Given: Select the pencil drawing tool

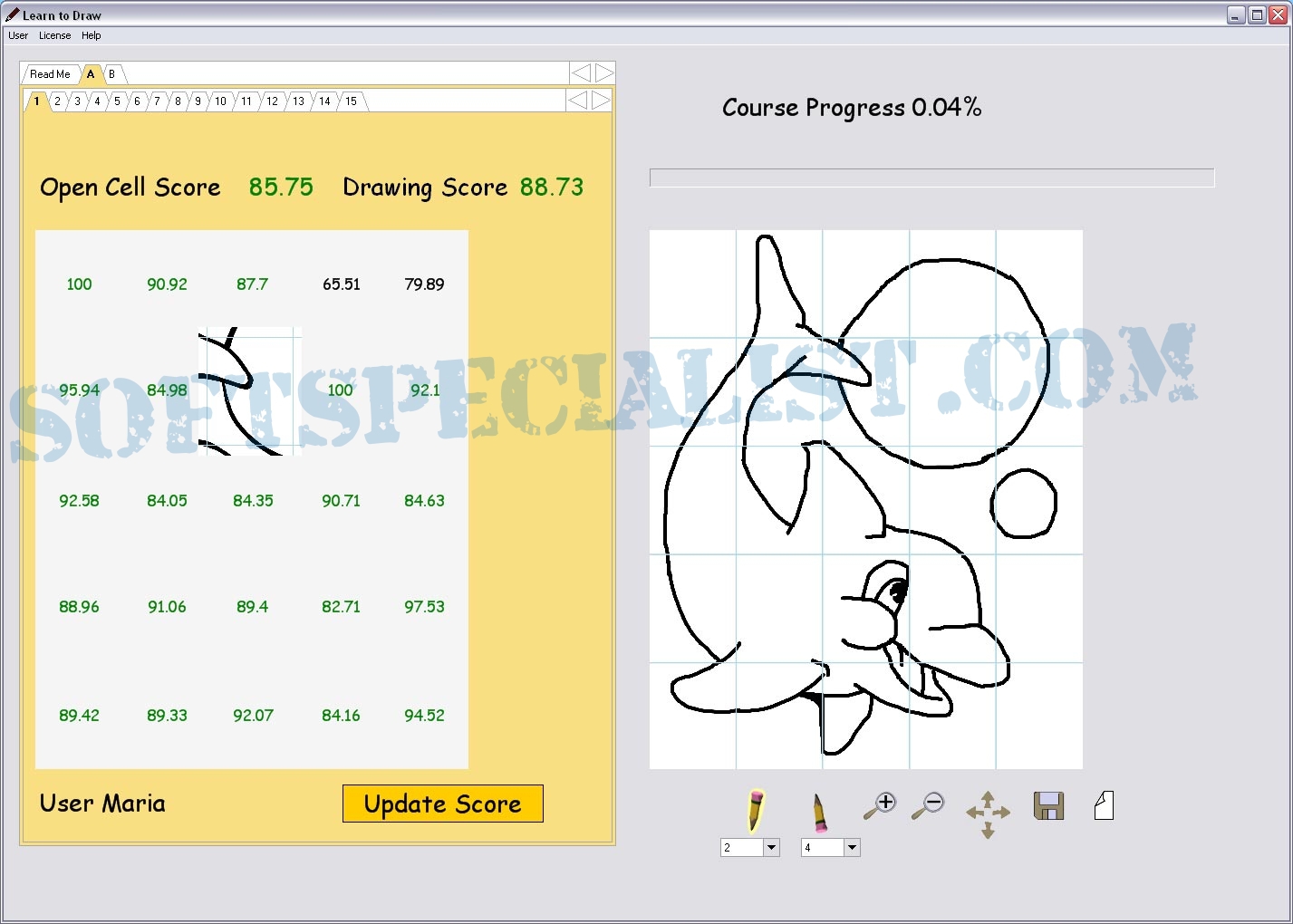Looking at the screenshot, I should coord(755,809).
